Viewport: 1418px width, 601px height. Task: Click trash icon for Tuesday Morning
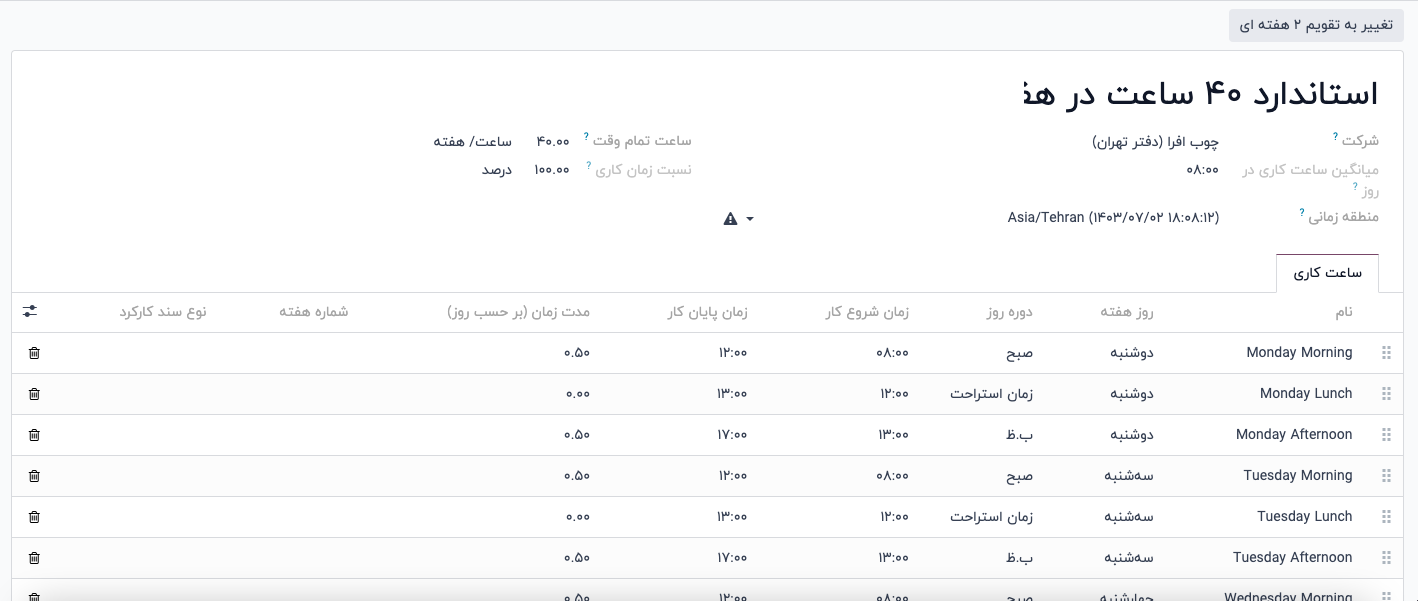(34, 476)
